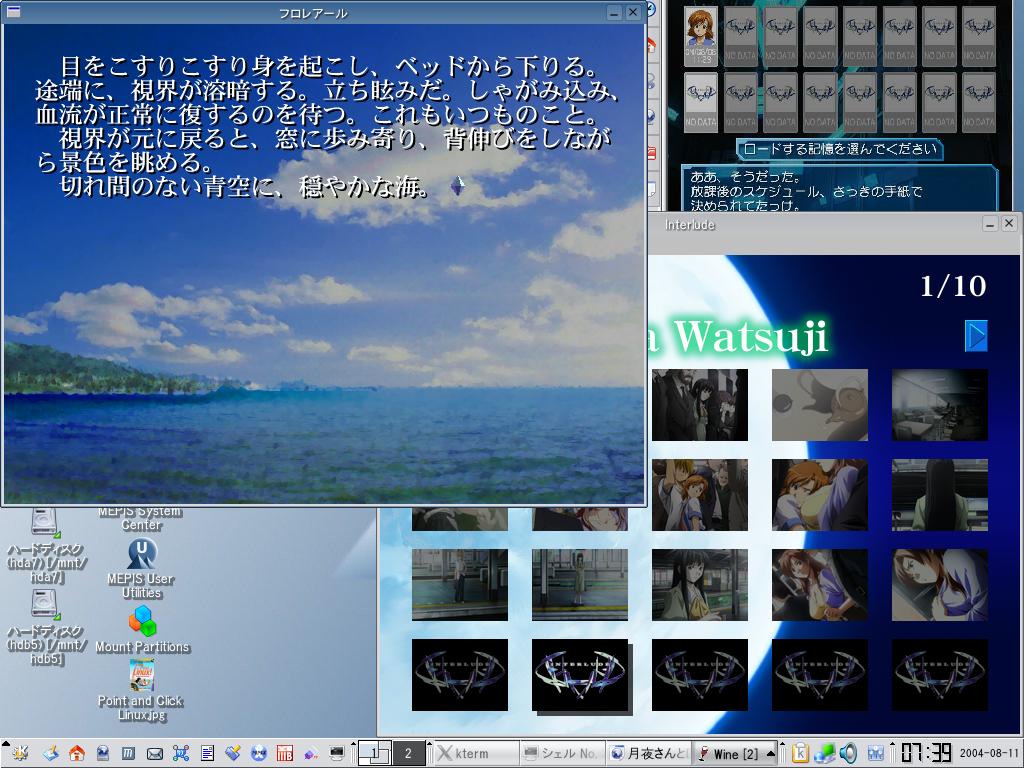Click the 2004-08-11 date display

click(989, 753)
